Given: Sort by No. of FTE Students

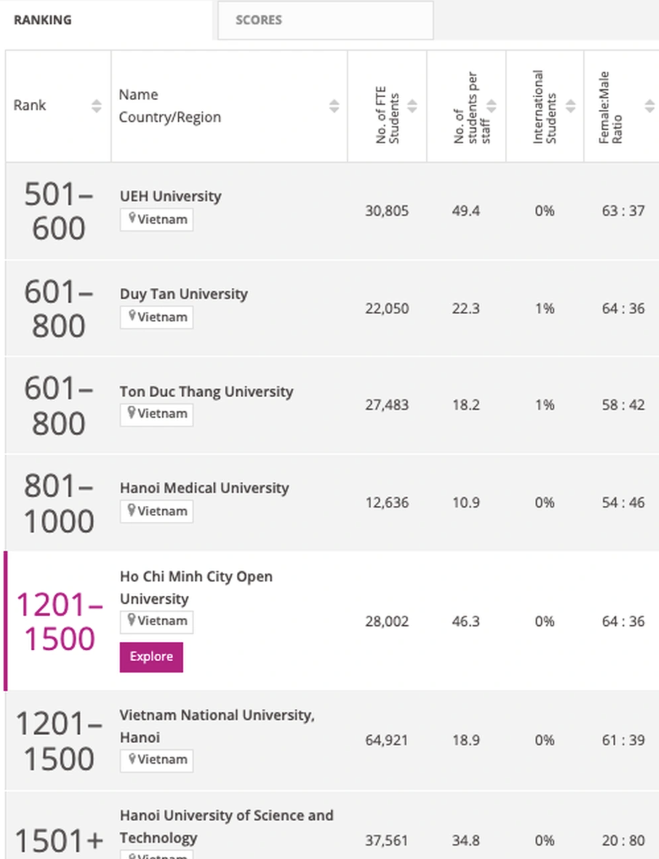Looking at the screenshot, I should click(x=412, y=106).
